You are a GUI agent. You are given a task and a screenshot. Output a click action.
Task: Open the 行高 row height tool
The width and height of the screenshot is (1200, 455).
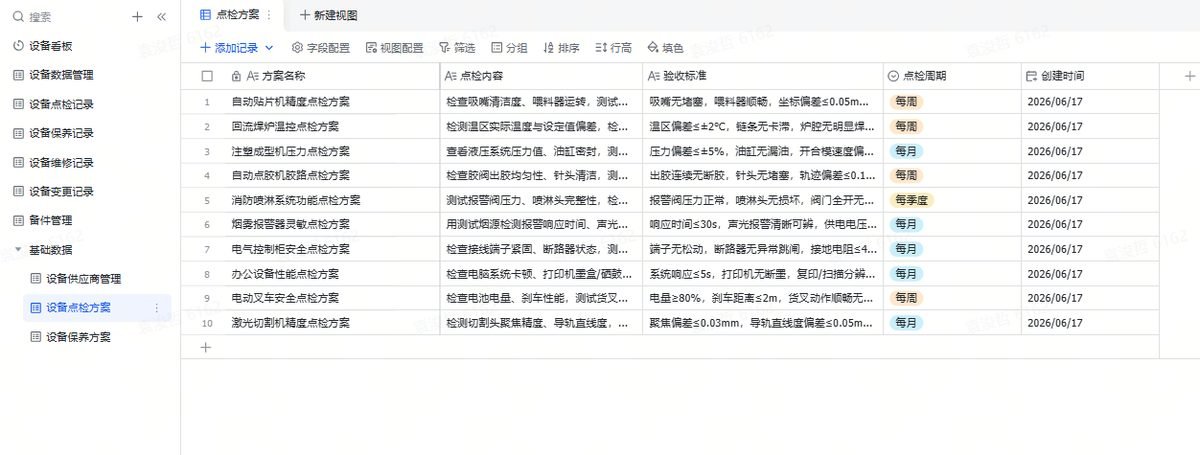point(613,47)
